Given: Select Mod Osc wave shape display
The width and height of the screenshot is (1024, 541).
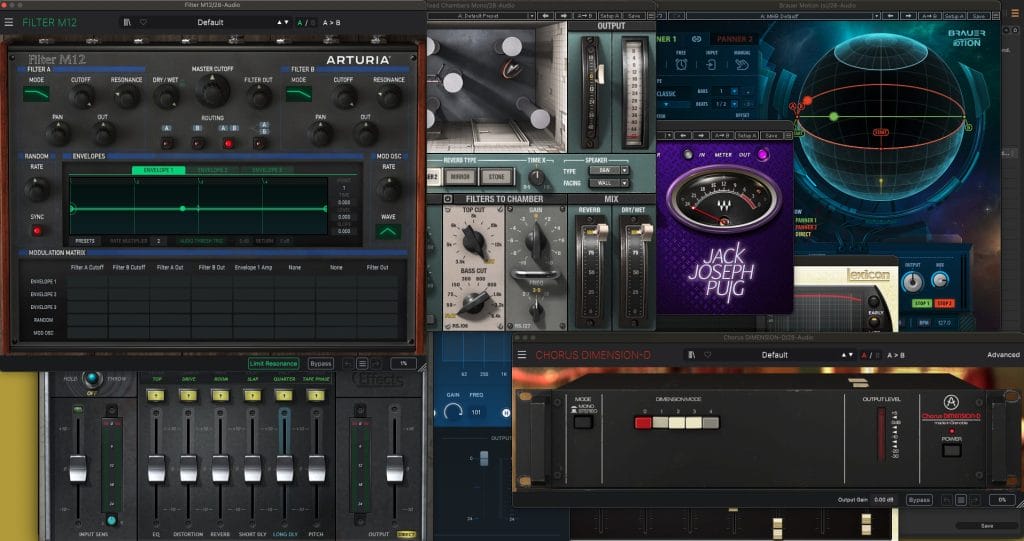Looking at the screenshot, I should pyautogui.click(x=388, y=231).
